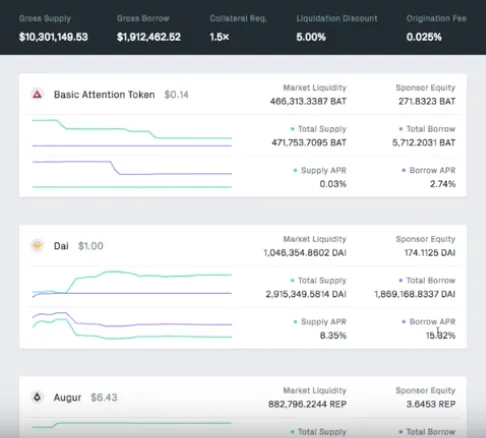Screen dimensions: 486x438
Task: Click the Gross Supply label
Action: [45, 18]
